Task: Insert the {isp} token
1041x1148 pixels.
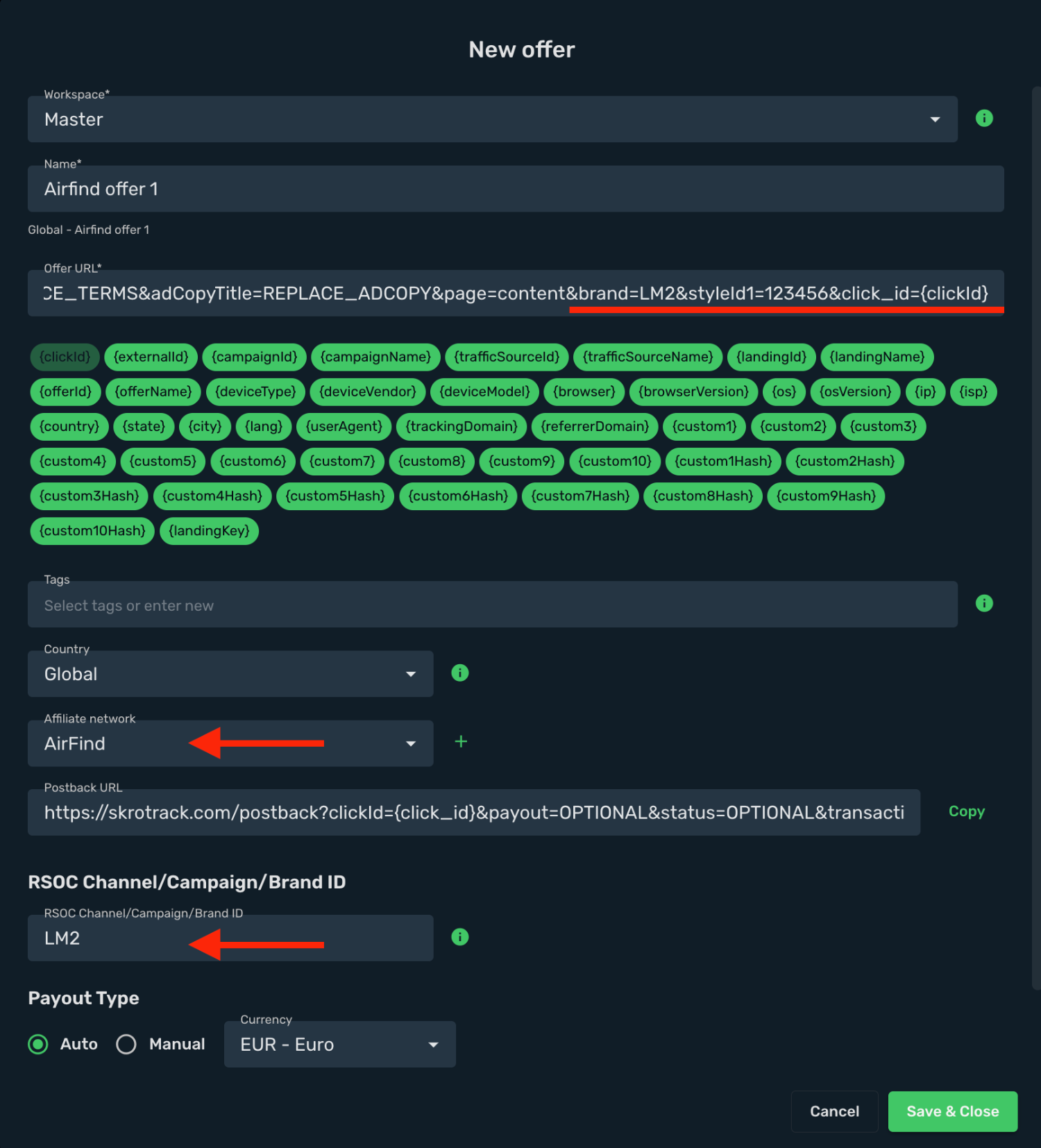Action: click(974, 391)
